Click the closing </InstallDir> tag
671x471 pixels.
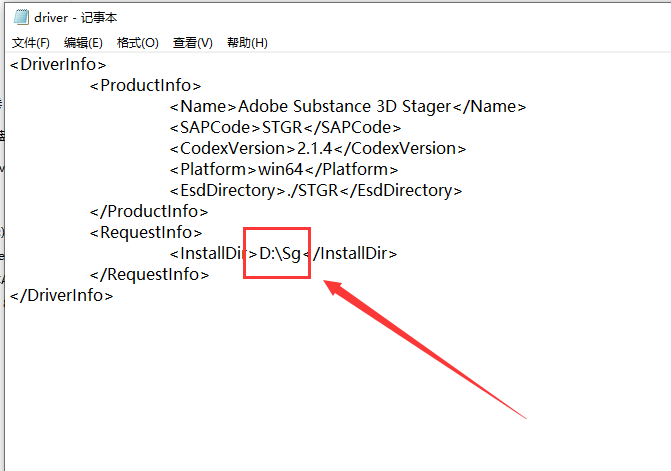point(350,254)
